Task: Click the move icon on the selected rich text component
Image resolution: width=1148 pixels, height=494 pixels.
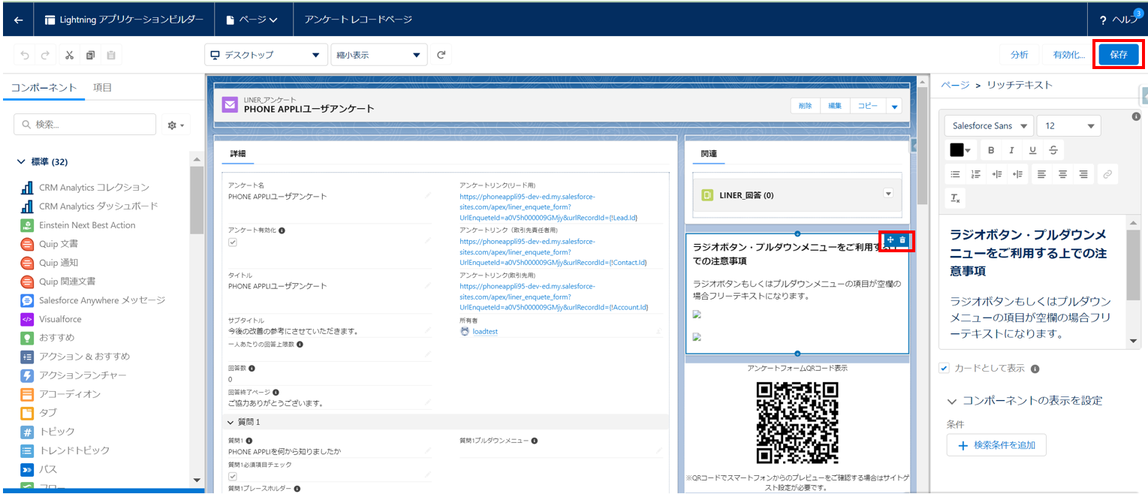Action: click(x=890, y=240)
